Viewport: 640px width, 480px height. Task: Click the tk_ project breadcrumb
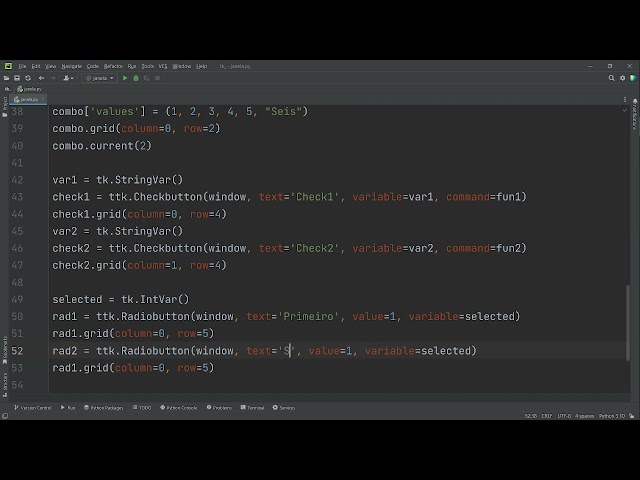point(7,89)
